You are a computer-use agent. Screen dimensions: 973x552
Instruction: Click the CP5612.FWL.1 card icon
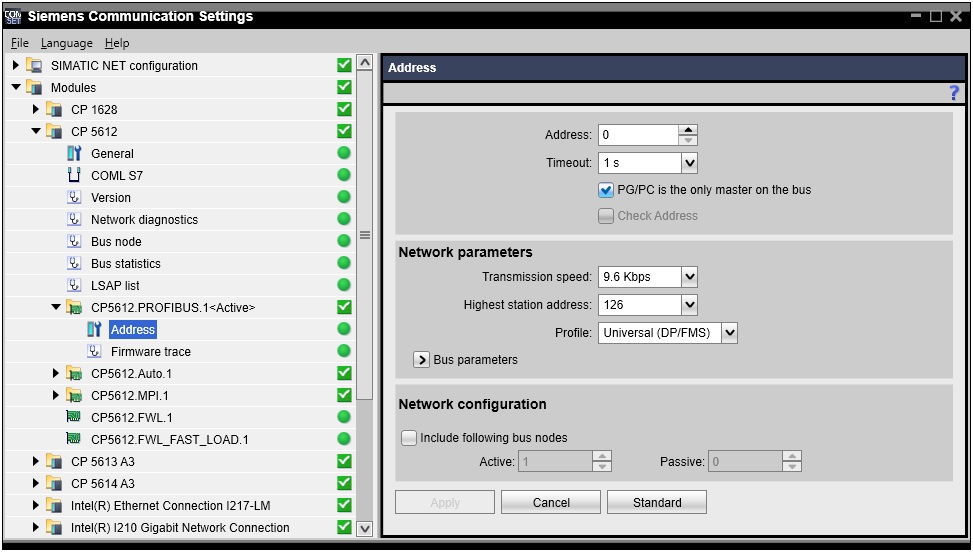[x=74, y=417]
